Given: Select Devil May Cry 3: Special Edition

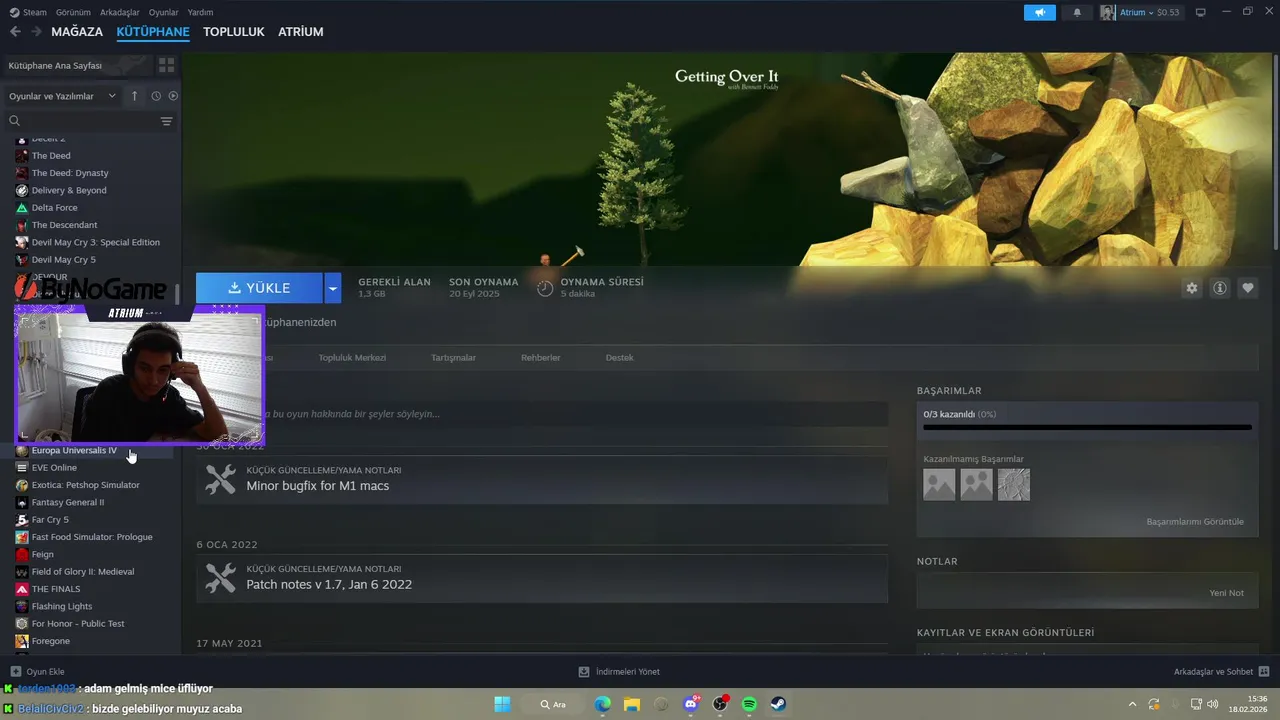Looking at the screenshot, I should [95, 242].
